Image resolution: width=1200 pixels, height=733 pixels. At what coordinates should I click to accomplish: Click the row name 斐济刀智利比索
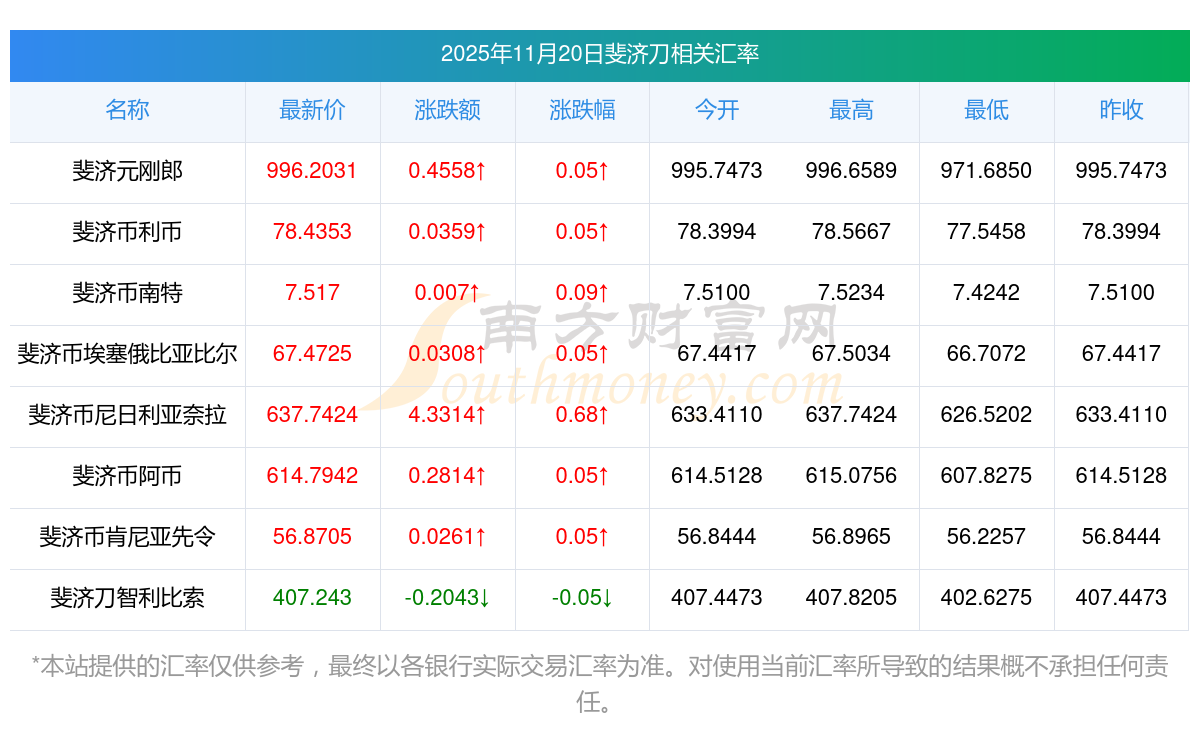click(x=127, y=598)
